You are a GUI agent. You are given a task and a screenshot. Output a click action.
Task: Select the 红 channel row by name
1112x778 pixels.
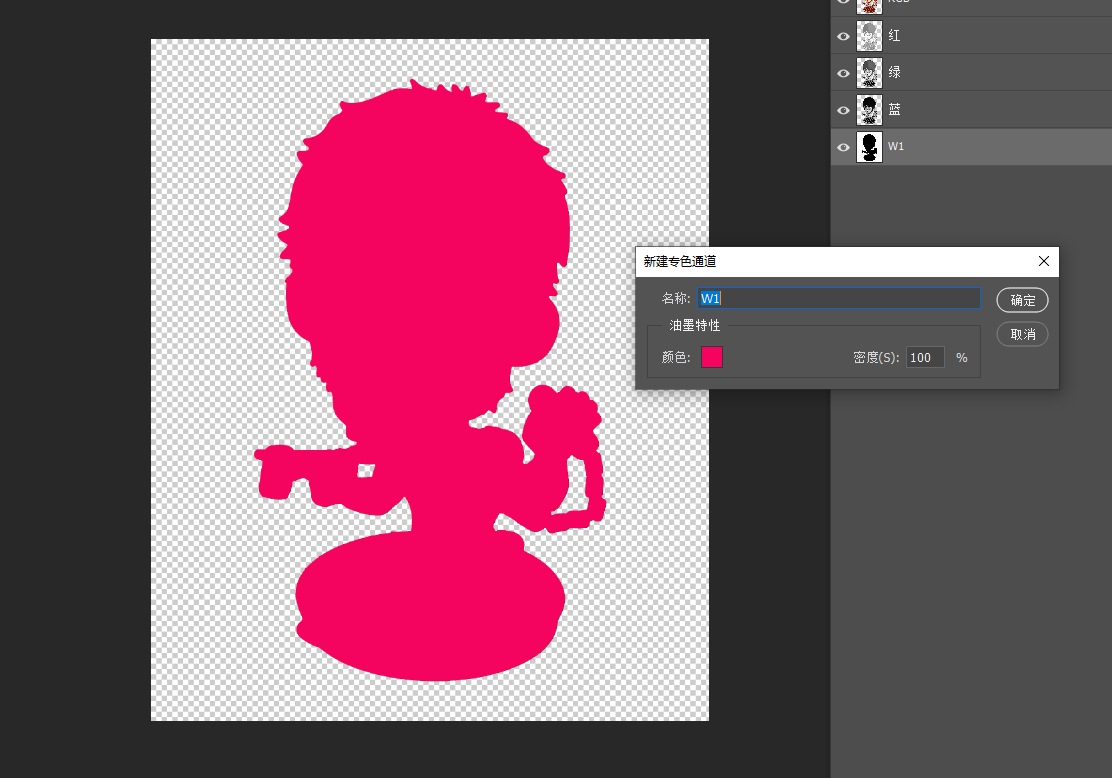point(895,36)
